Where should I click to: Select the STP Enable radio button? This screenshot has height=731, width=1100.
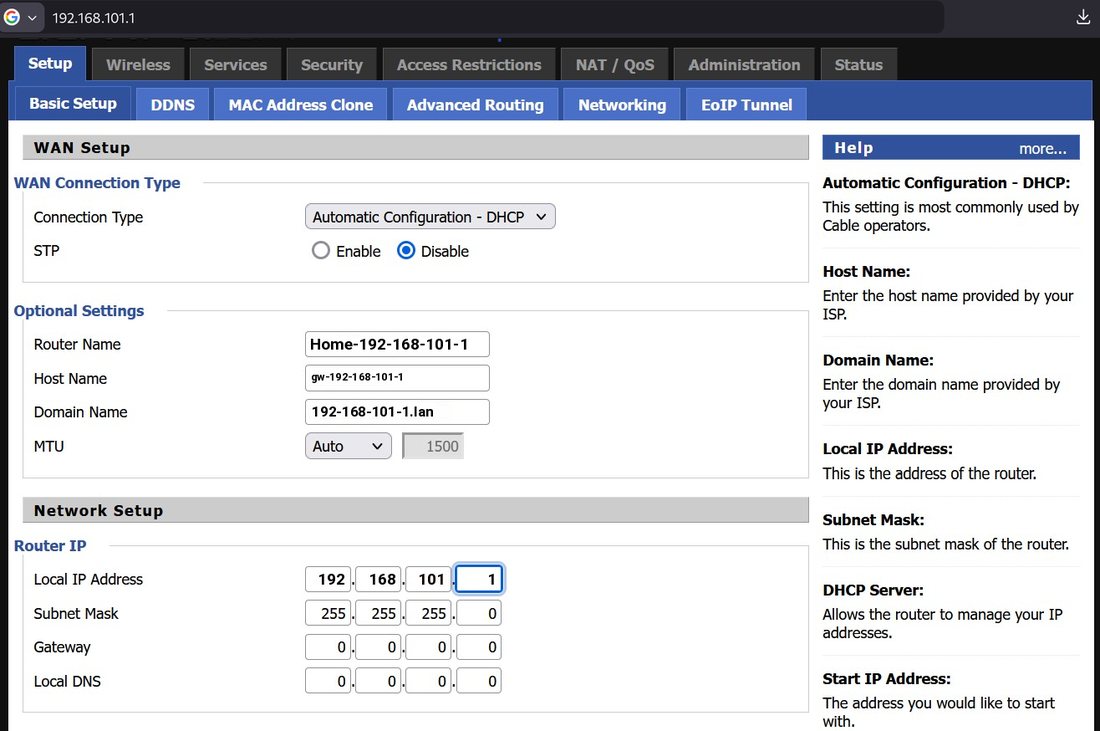tap(321, 250)
